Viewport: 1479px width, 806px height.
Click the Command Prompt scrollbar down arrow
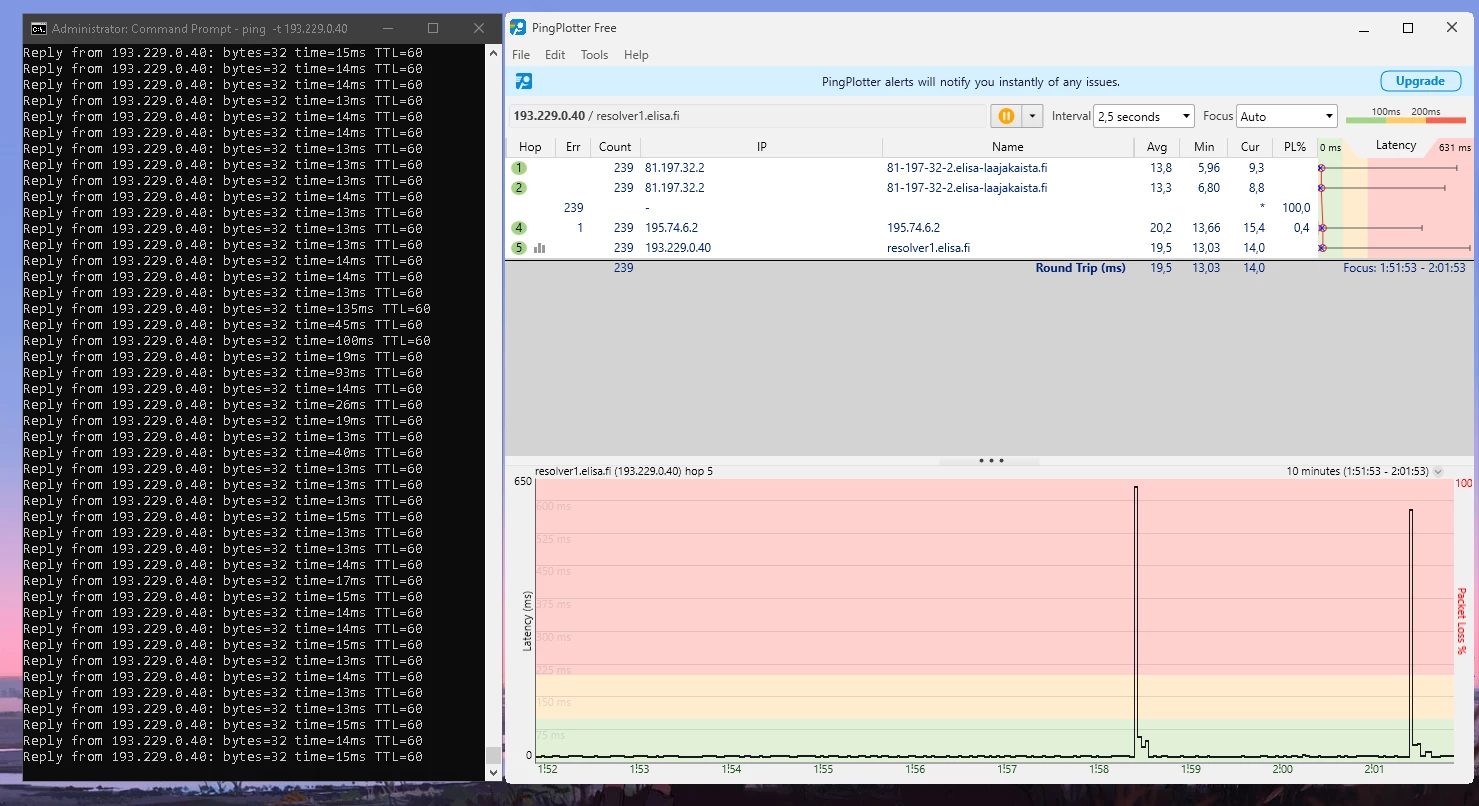(492, 773)
